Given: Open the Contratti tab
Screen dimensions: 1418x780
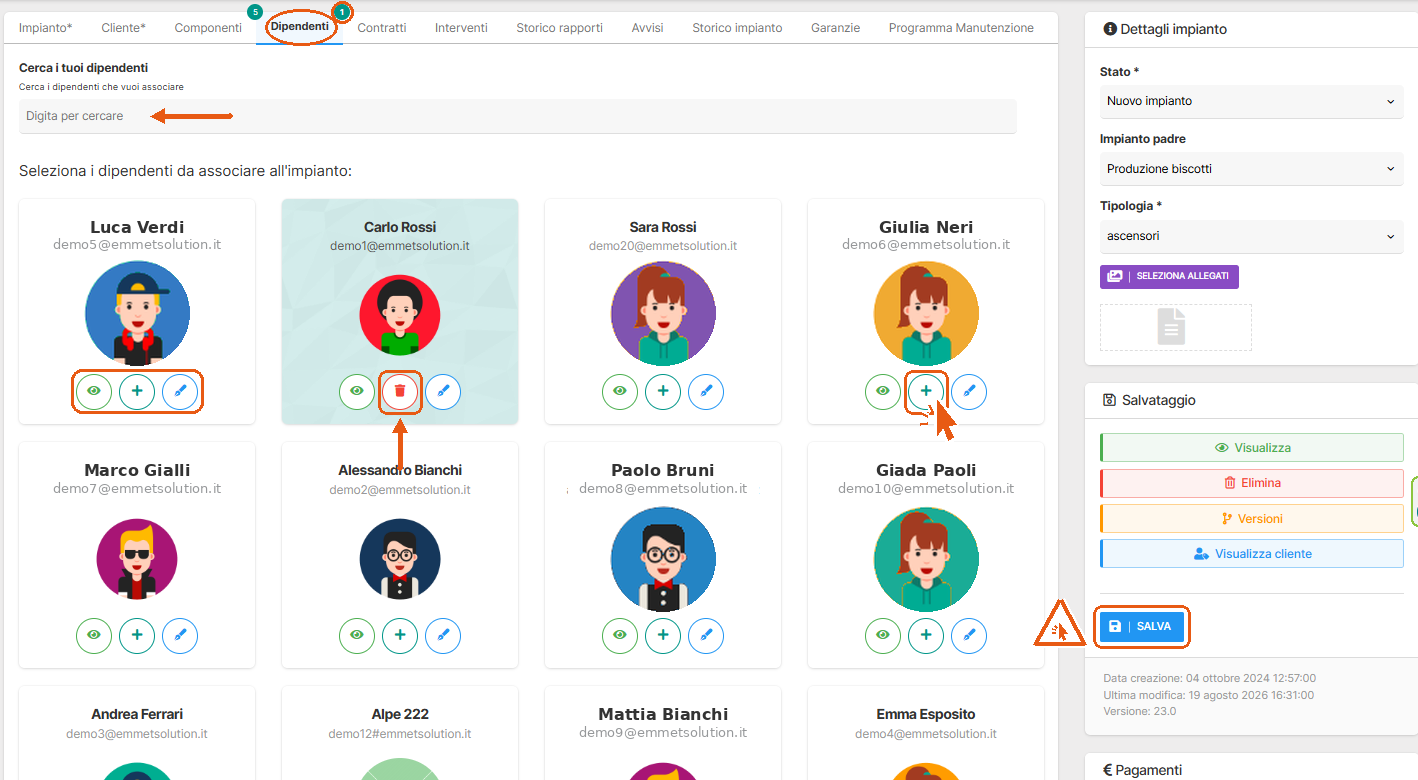Looking at the screenshot, I should (x=382, y=28).
